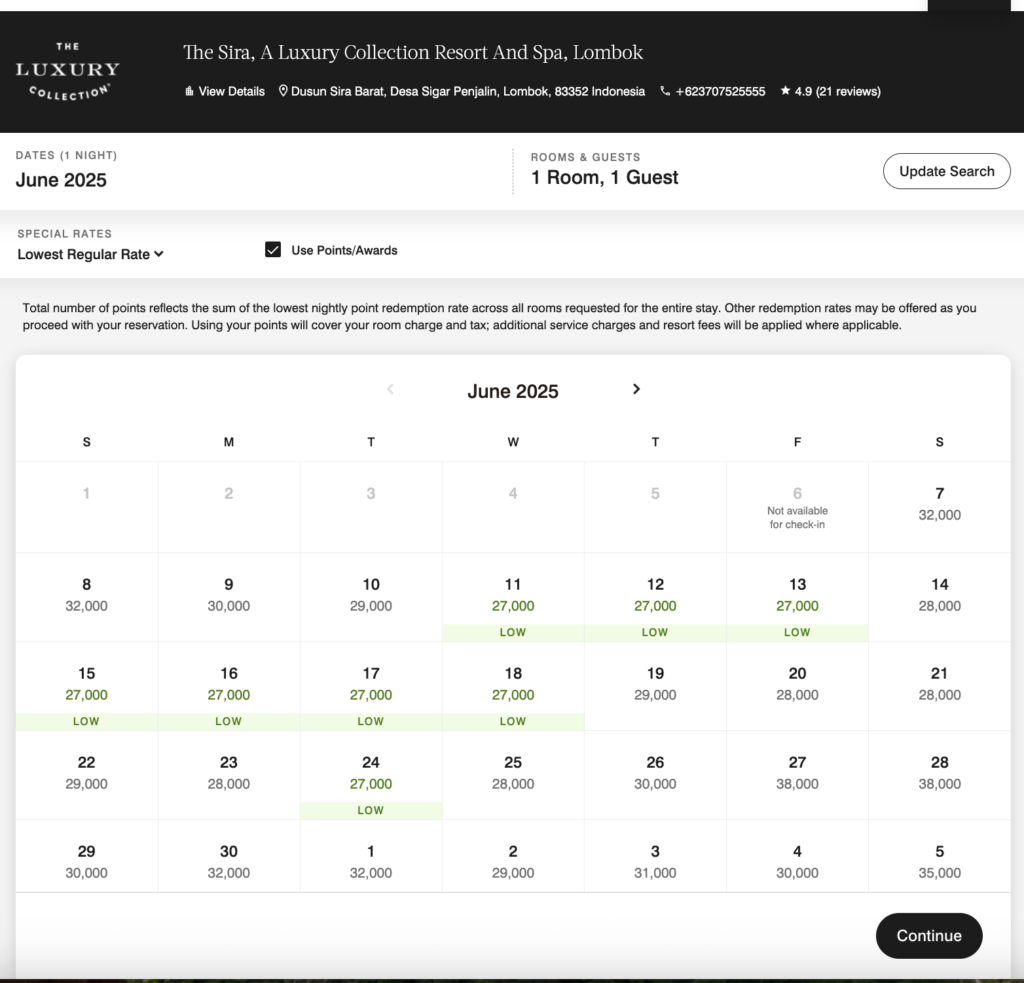This screenshot has width=1024, height=983.
Task: Click the June 2025 dates field
Action: pyautogui.click(x=61, y=180)
